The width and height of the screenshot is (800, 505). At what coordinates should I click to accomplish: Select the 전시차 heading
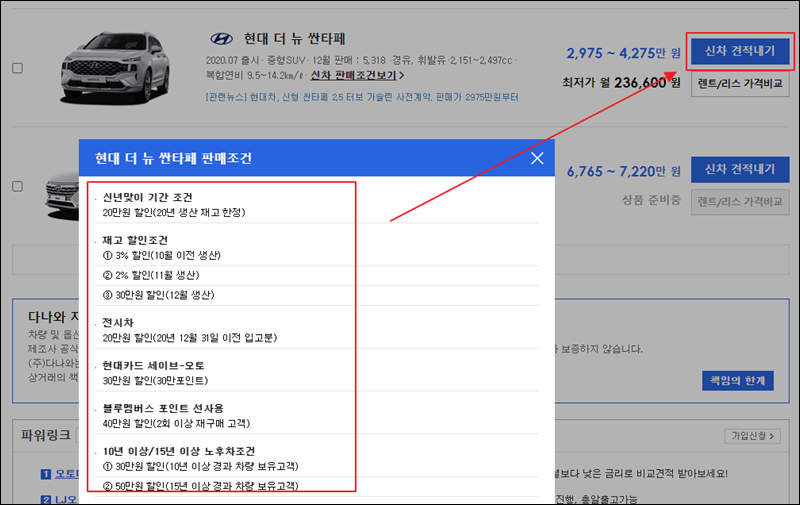point(118,323)
